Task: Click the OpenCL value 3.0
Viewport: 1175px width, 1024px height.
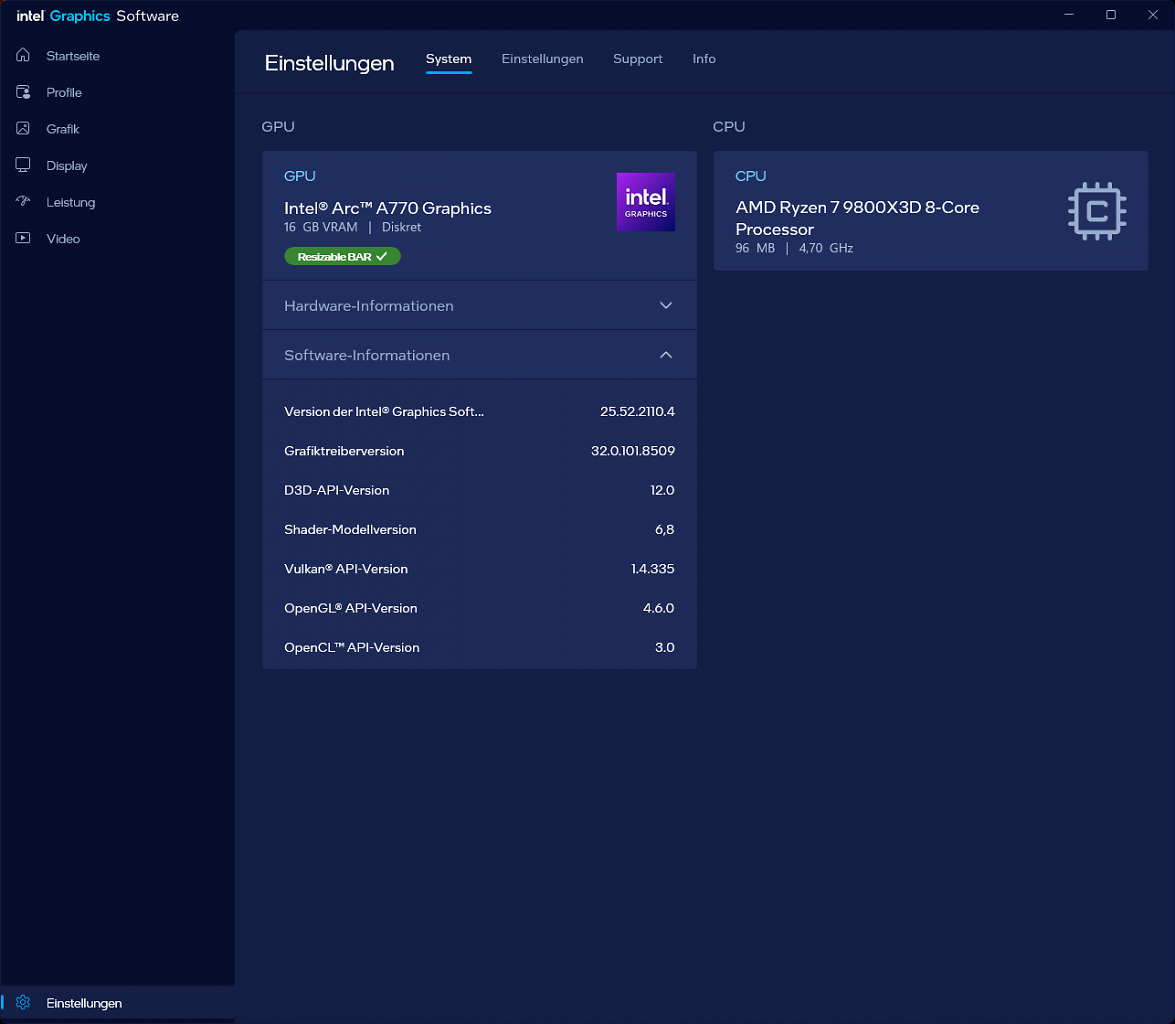Action: (665, 648)
